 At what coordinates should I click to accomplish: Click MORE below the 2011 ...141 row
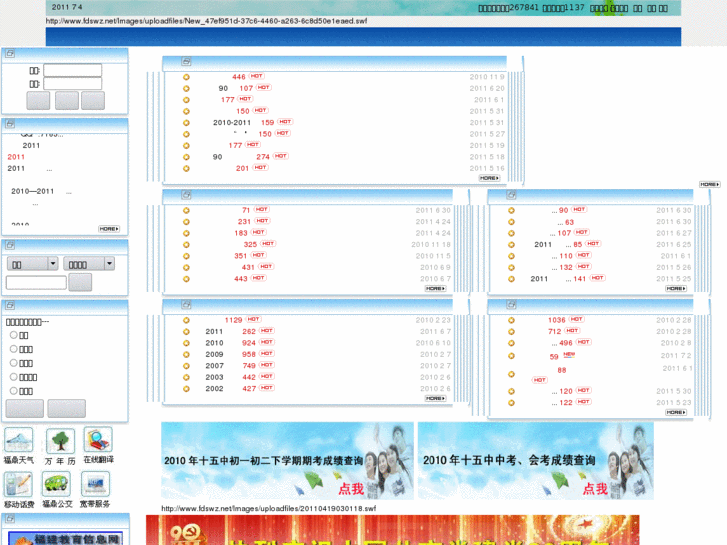676,289
